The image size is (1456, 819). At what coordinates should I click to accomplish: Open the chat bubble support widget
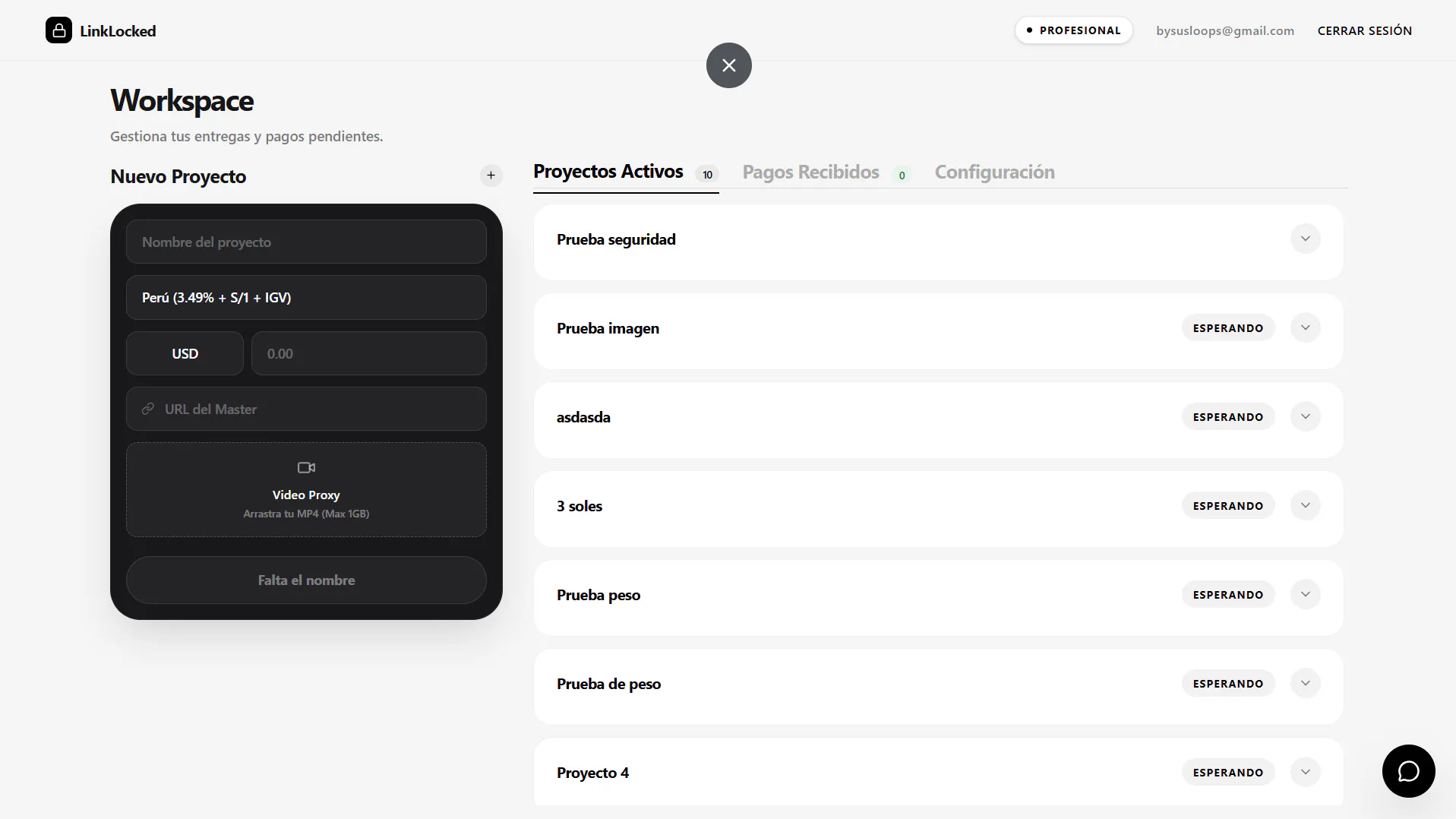1408,770
